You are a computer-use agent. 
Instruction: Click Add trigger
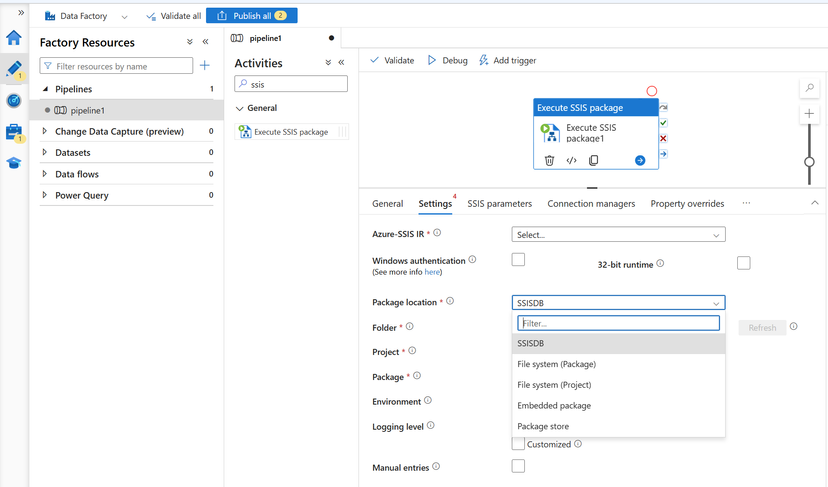coord(507,60)
